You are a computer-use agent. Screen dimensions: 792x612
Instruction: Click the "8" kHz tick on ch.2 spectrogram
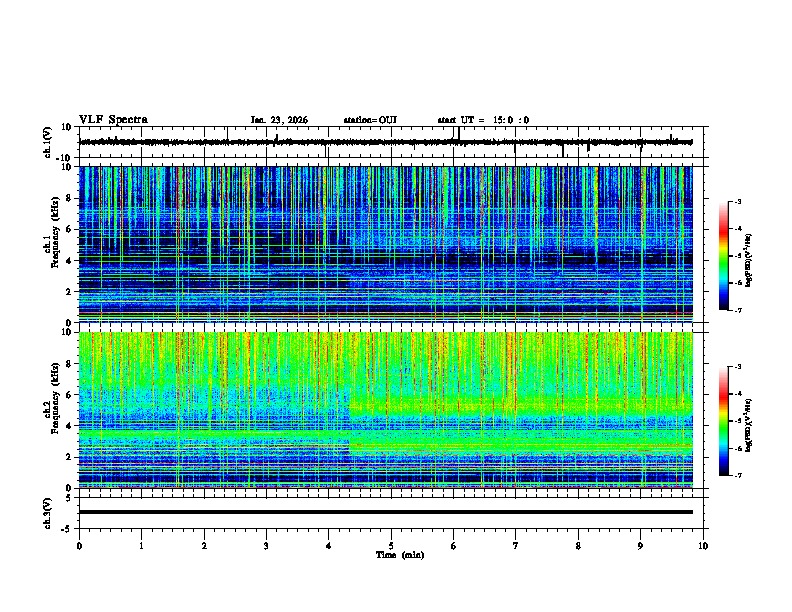[x=70, y=364]
